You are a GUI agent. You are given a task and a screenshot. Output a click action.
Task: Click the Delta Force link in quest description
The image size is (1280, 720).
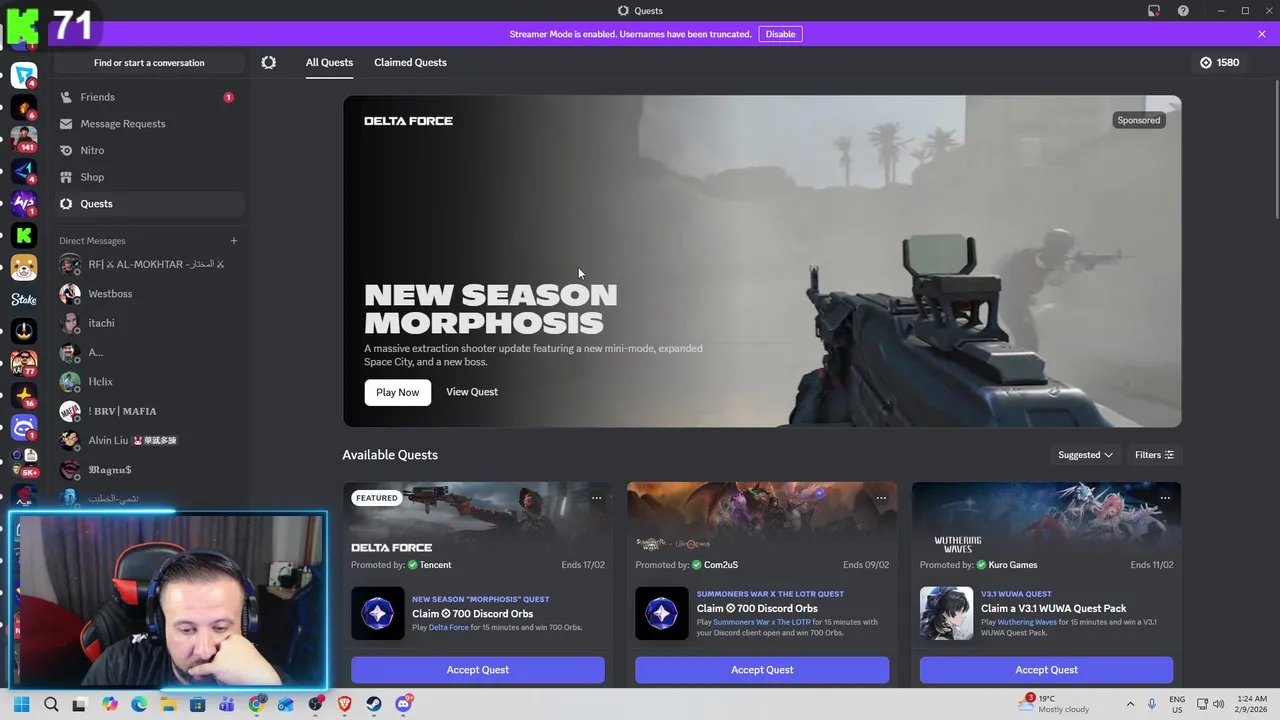pos(448,628)
